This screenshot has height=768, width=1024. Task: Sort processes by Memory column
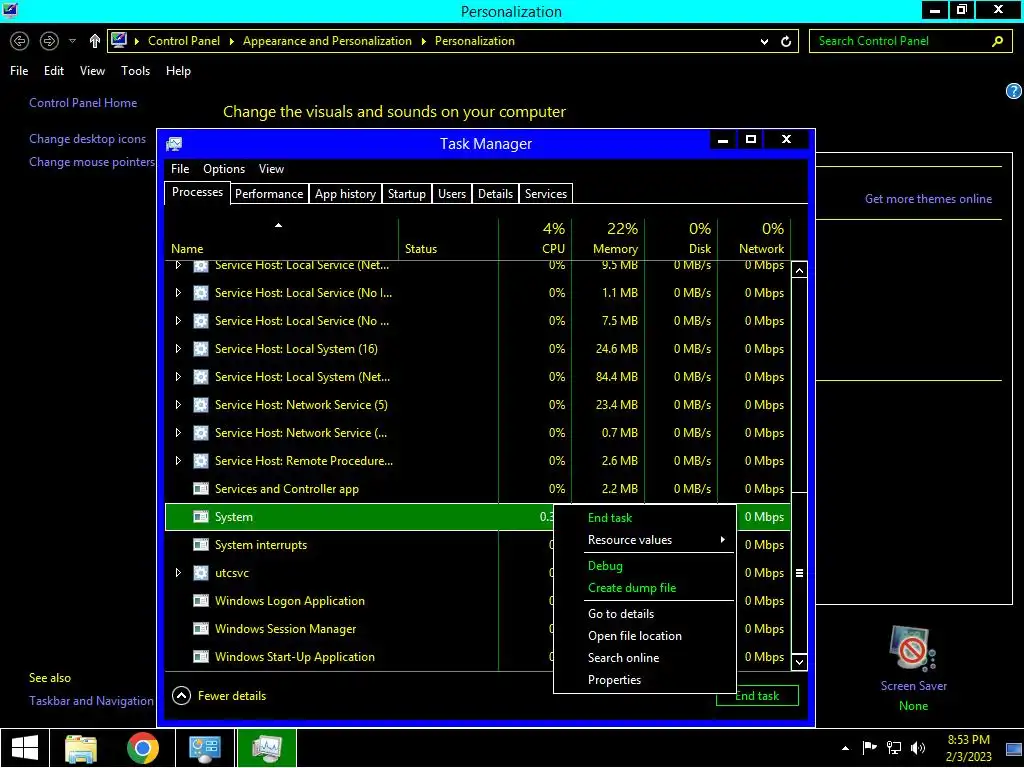pyautogui.click(x=609, y=238)
